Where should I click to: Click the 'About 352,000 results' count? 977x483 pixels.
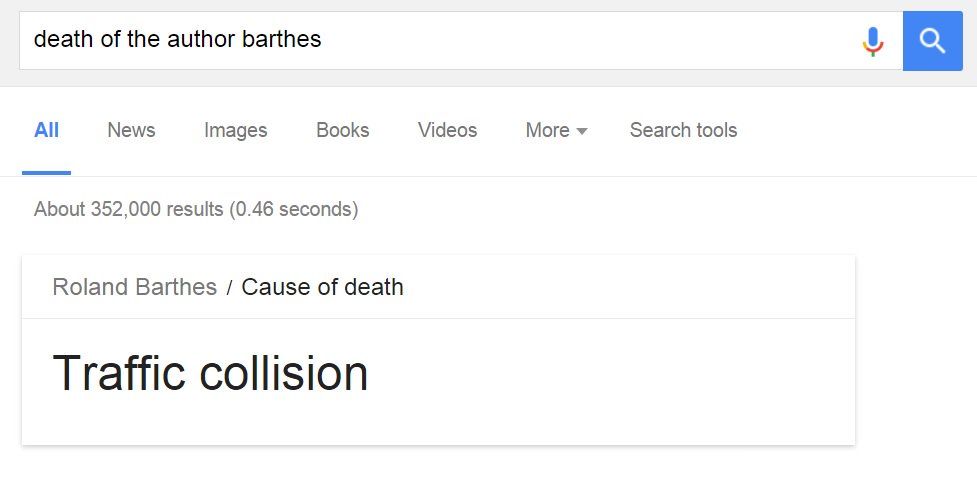click(128, 209)
